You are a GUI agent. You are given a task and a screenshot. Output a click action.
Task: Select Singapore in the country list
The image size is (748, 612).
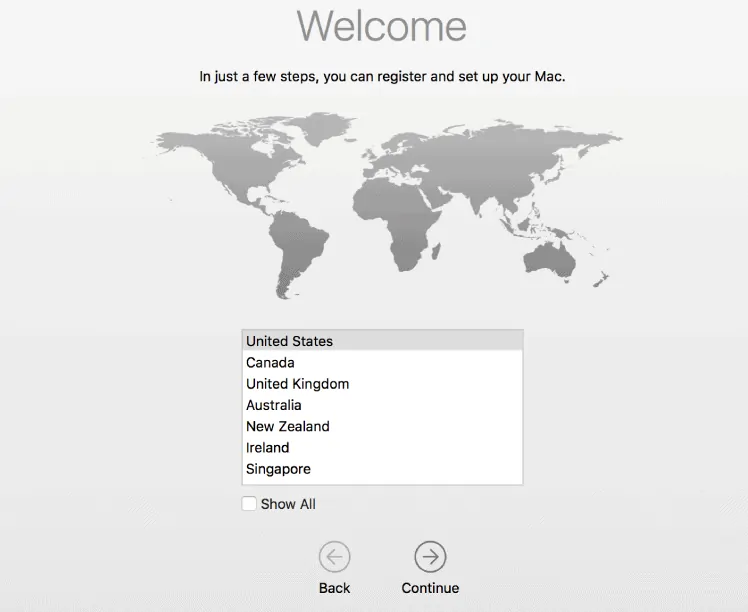click(278, 469)
